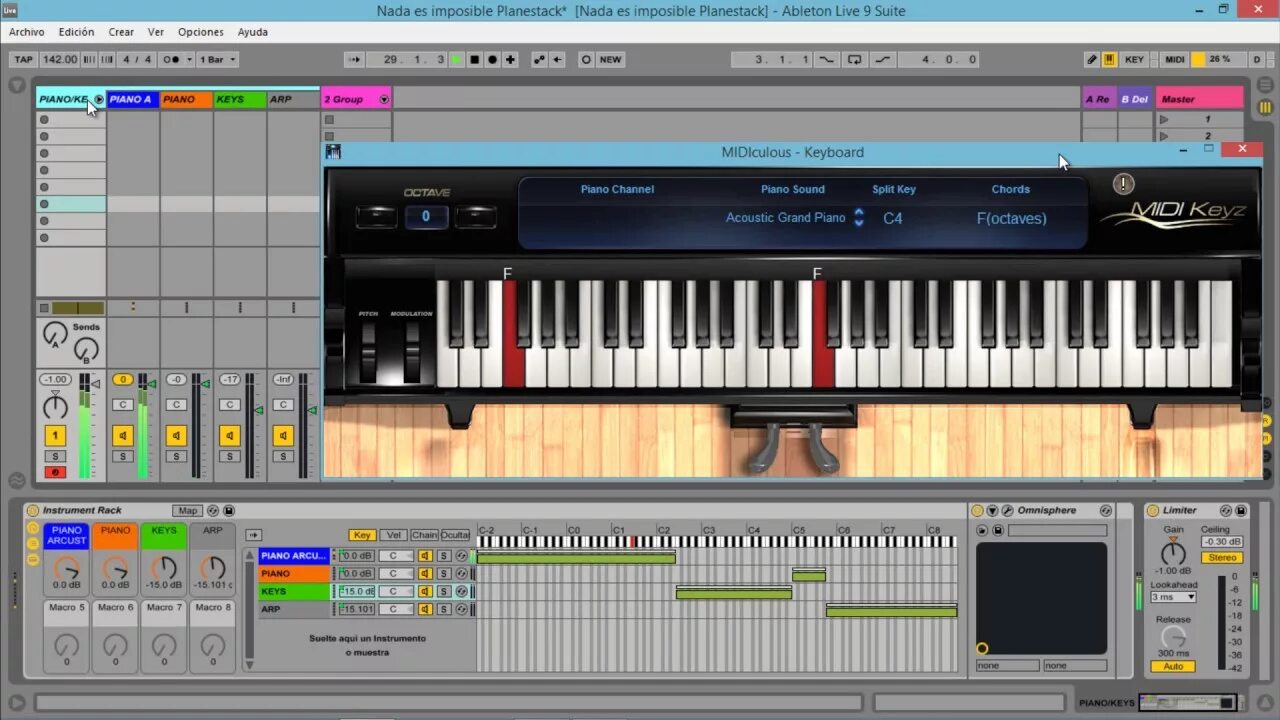Screen dimensions: 1280x720
Task: Open the Ayuda menu
Action: point(253,32)
